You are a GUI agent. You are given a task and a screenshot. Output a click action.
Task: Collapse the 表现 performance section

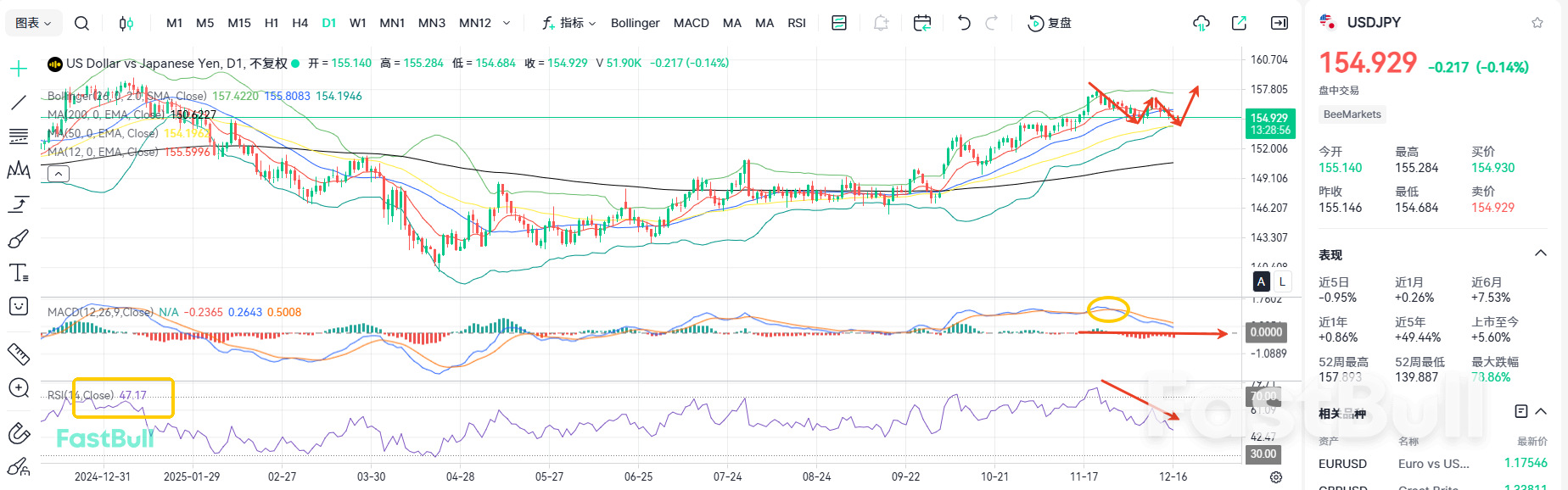tap(1541, 253)
